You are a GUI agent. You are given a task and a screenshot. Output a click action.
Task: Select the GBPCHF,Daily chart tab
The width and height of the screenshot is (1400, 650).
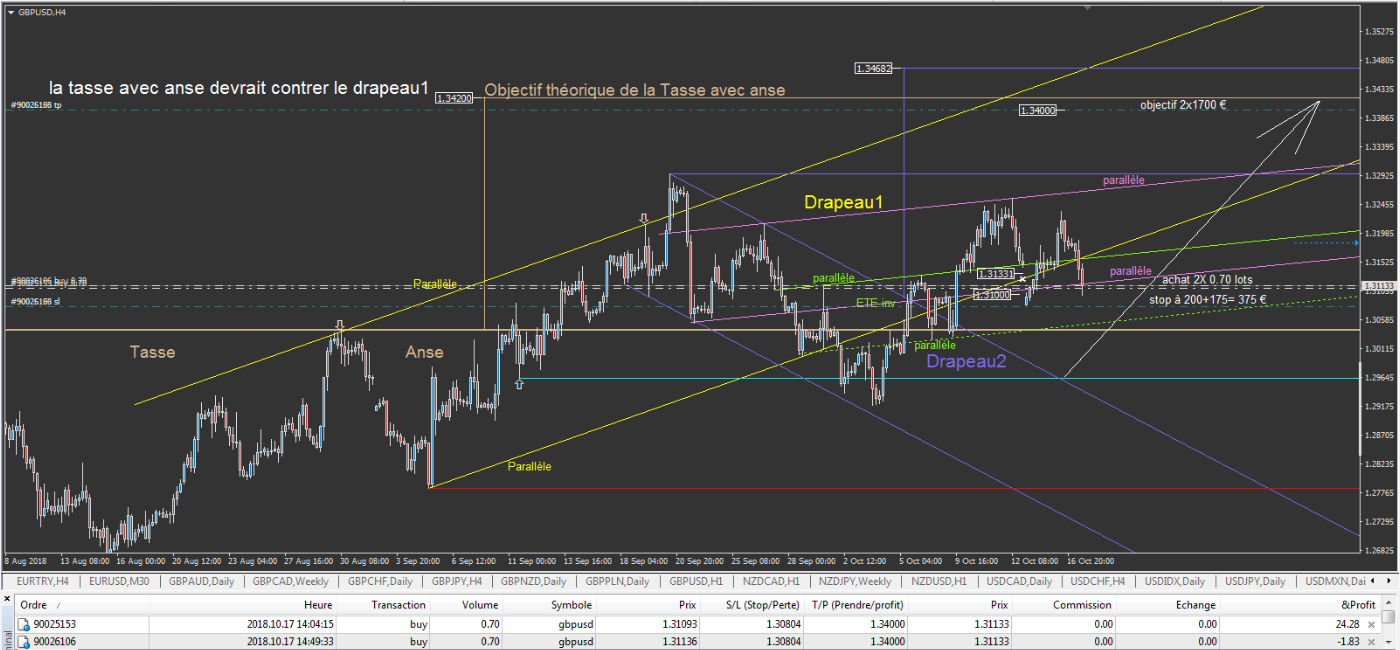pyautogui.click(x=378, y=581)
